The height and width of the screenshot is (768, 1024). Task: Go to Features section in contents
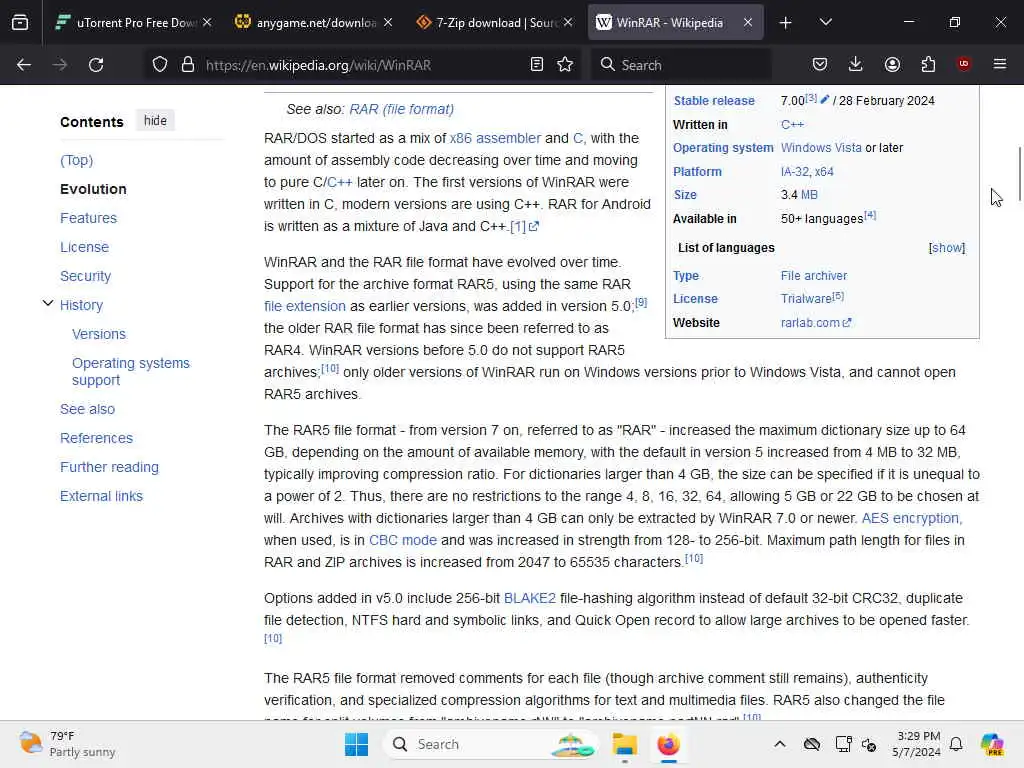(x=88, y=218)
